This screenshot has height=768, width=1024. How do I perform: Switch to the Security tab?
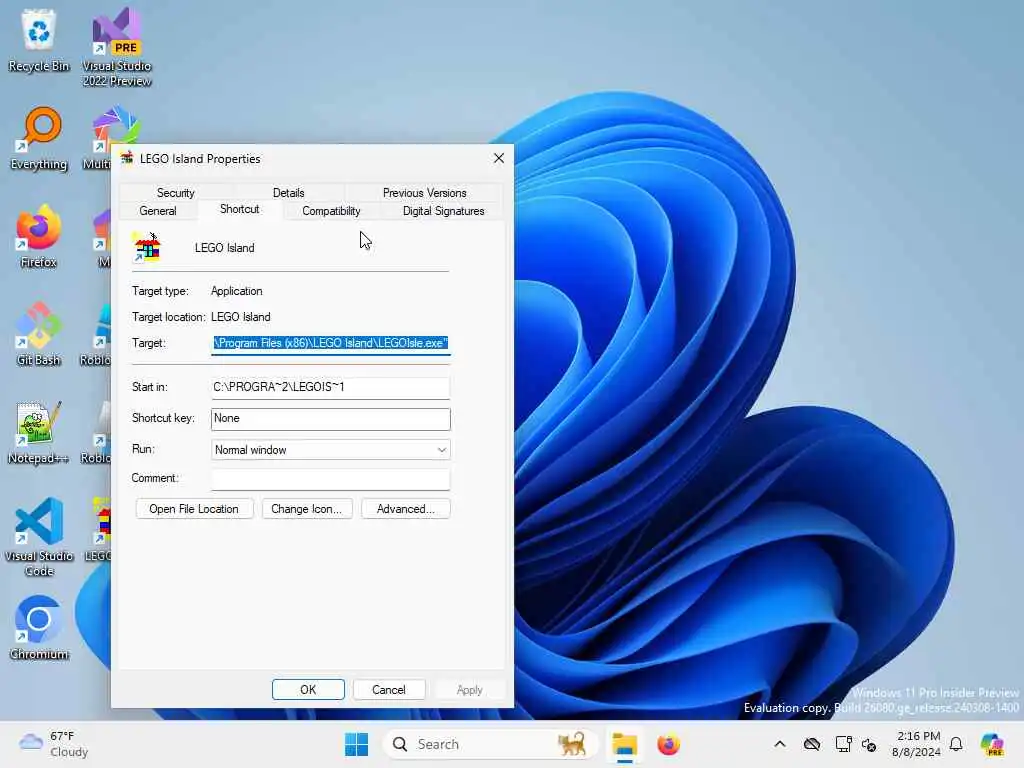(176, 193)
